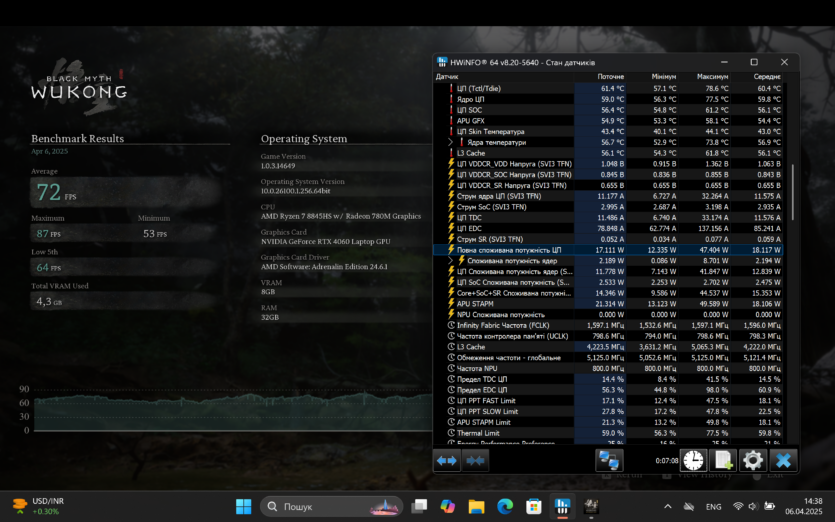Select the Повна споживана потужність ЦП row
835x522 pixels.
[x=608, y=250]
